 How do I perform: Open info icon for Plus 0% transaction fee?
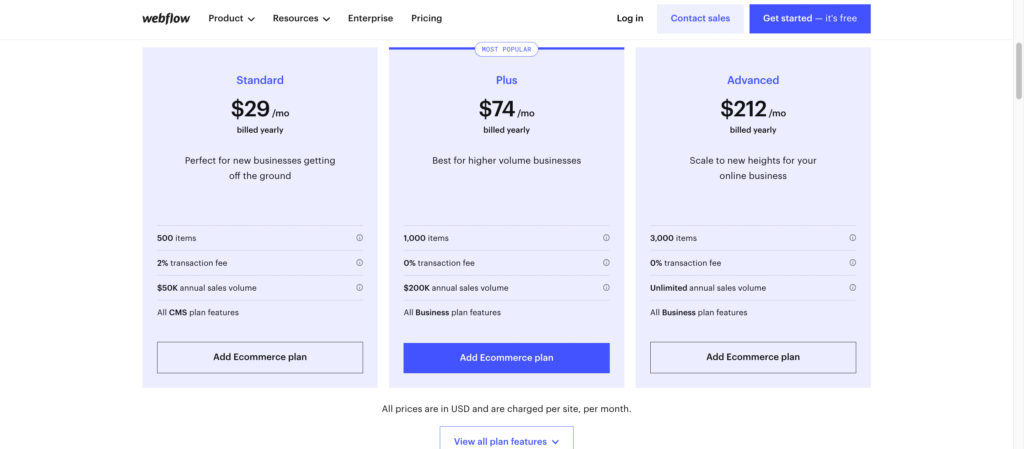606,263
